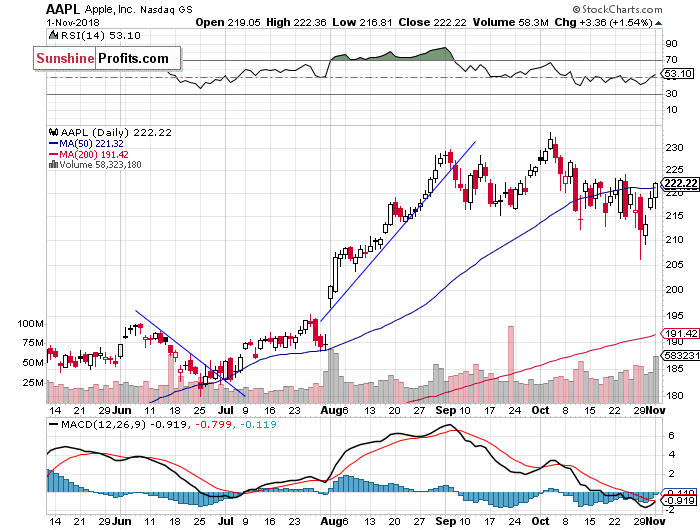Click the 583231 volume tag on right axis

[x=681, y=355]
